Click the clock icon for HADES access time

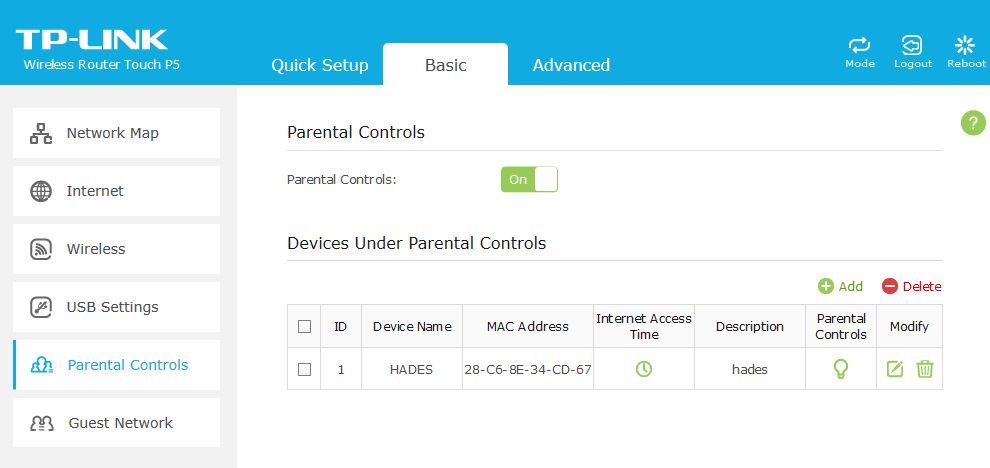tap(643, 369)
